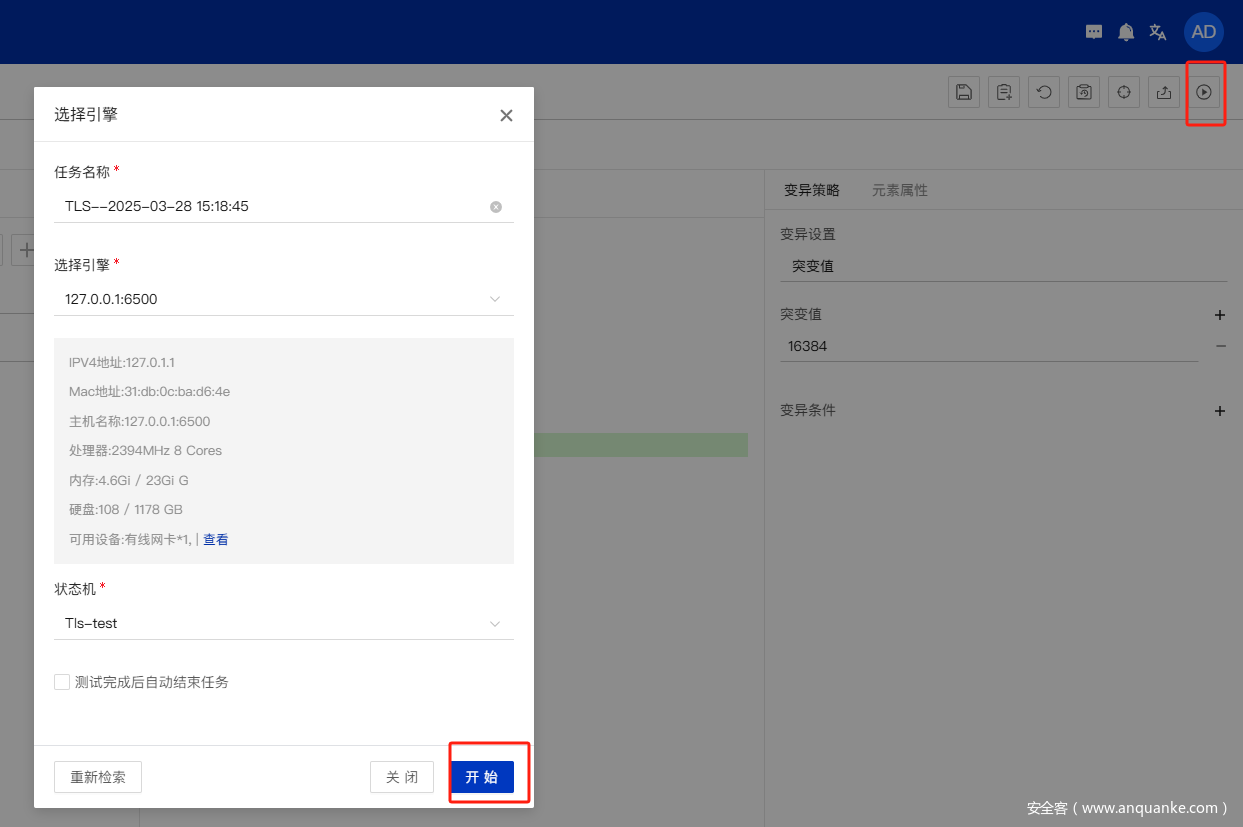The width and height of the screenshot is (1243, 827).
Task: Click the undo arrow toolbar icon
Action: (1043, 92)
